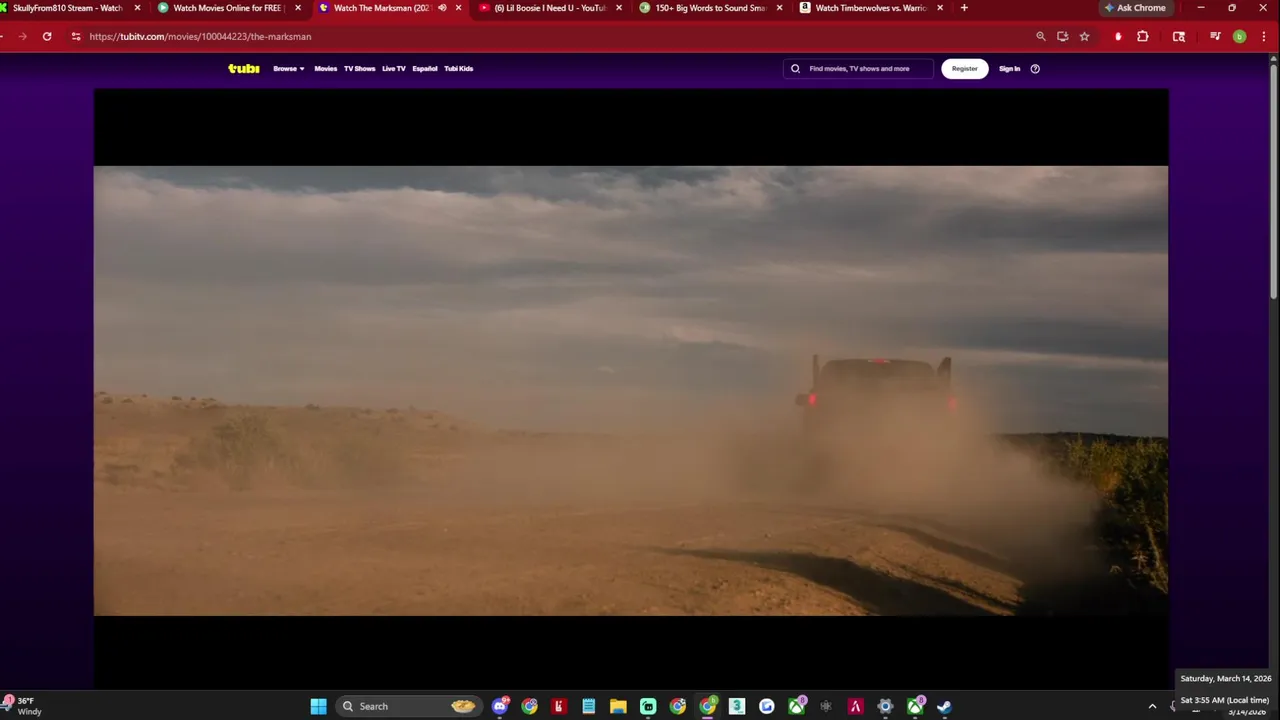
Task: Click the search magnifier icon in Tubi
Action: point(795,69)
